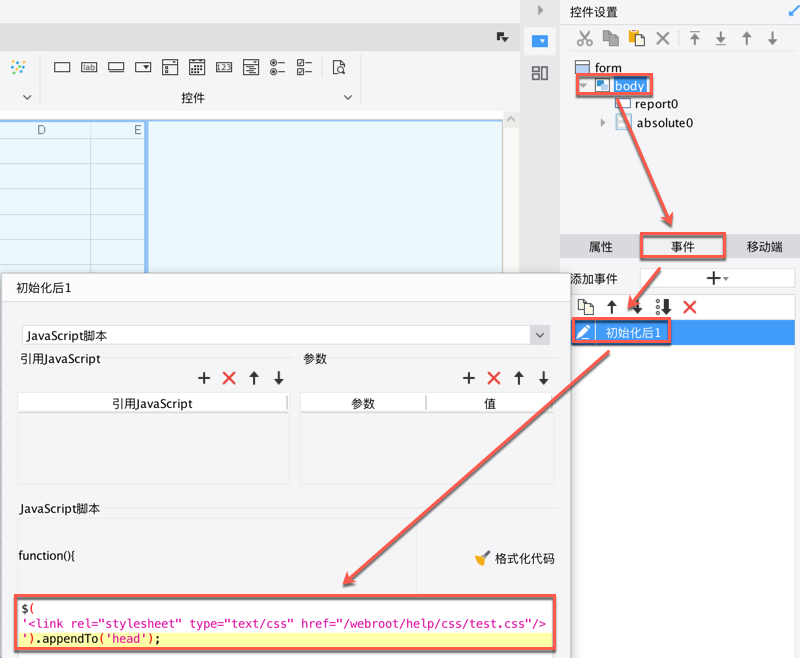Move widget to top layer
The height and width of the screenshot is (658, 800).
695,38
